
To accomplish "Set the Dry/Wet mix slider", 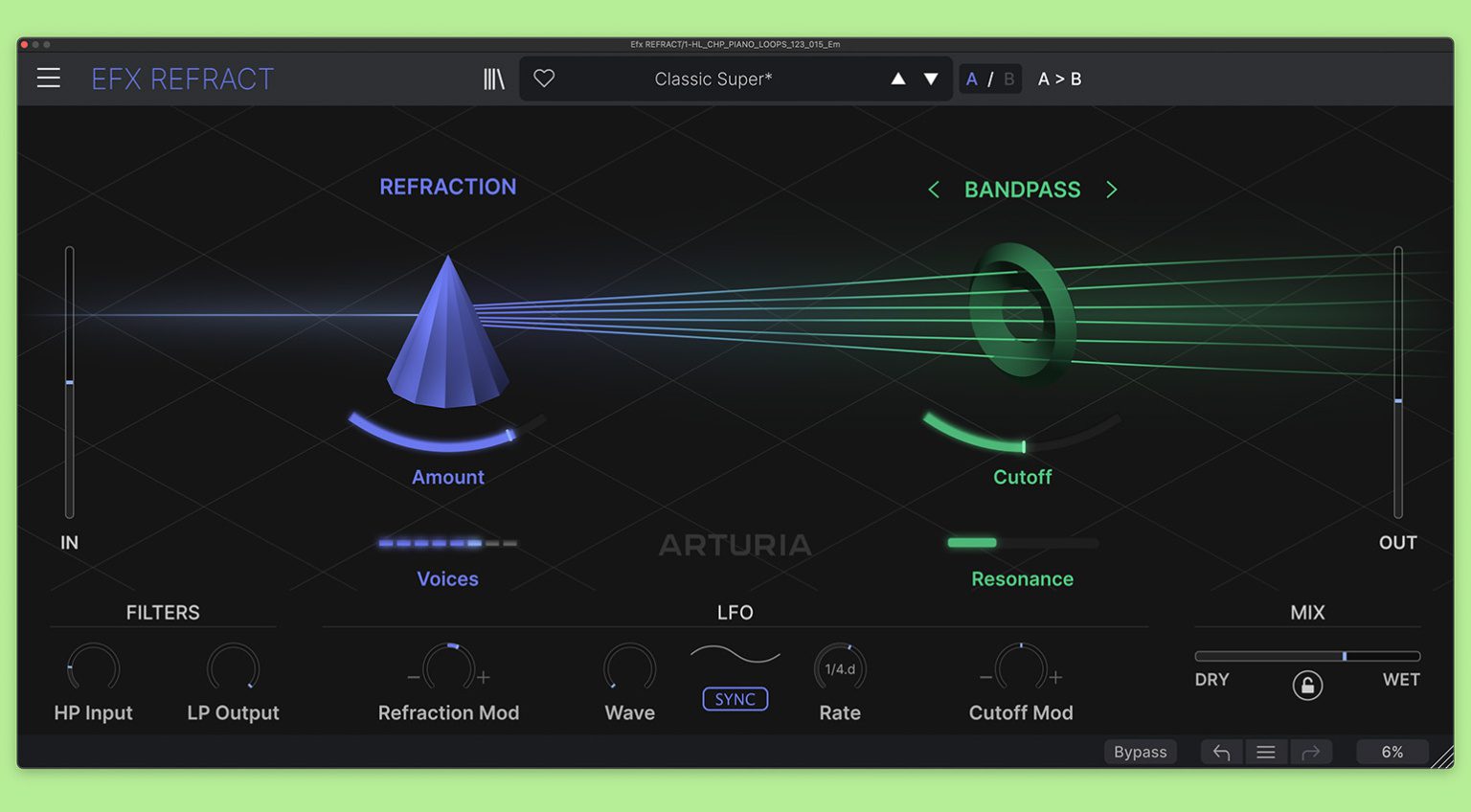I will pos(1345,655).
